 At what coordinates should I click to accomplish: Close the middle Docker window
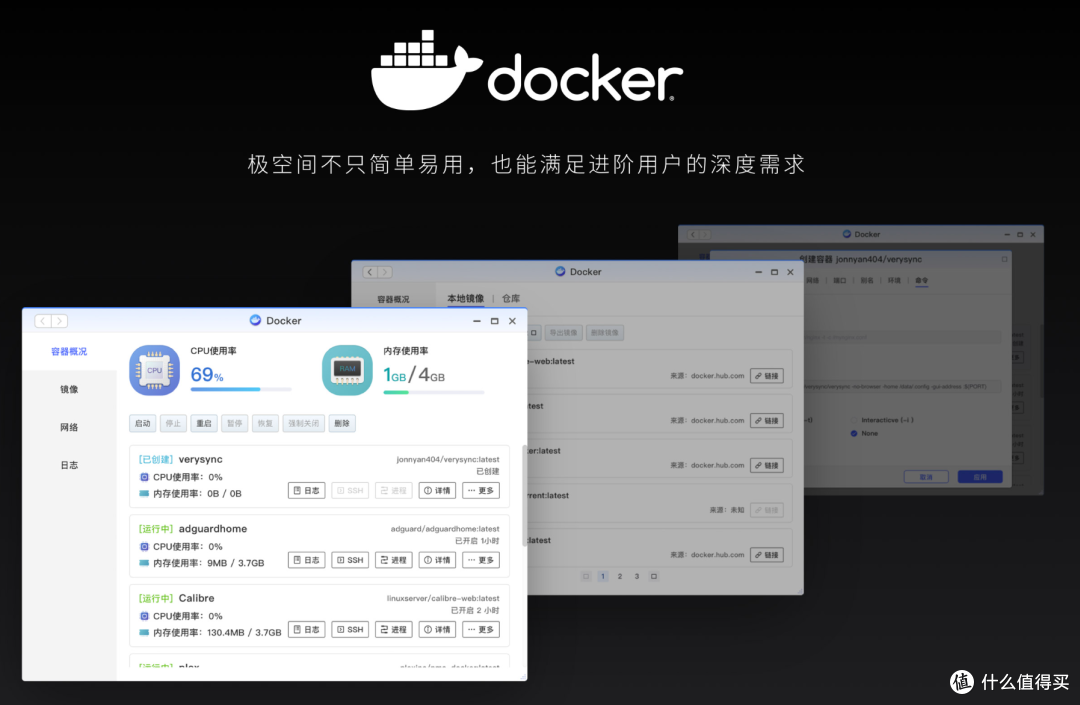point(790,272)
